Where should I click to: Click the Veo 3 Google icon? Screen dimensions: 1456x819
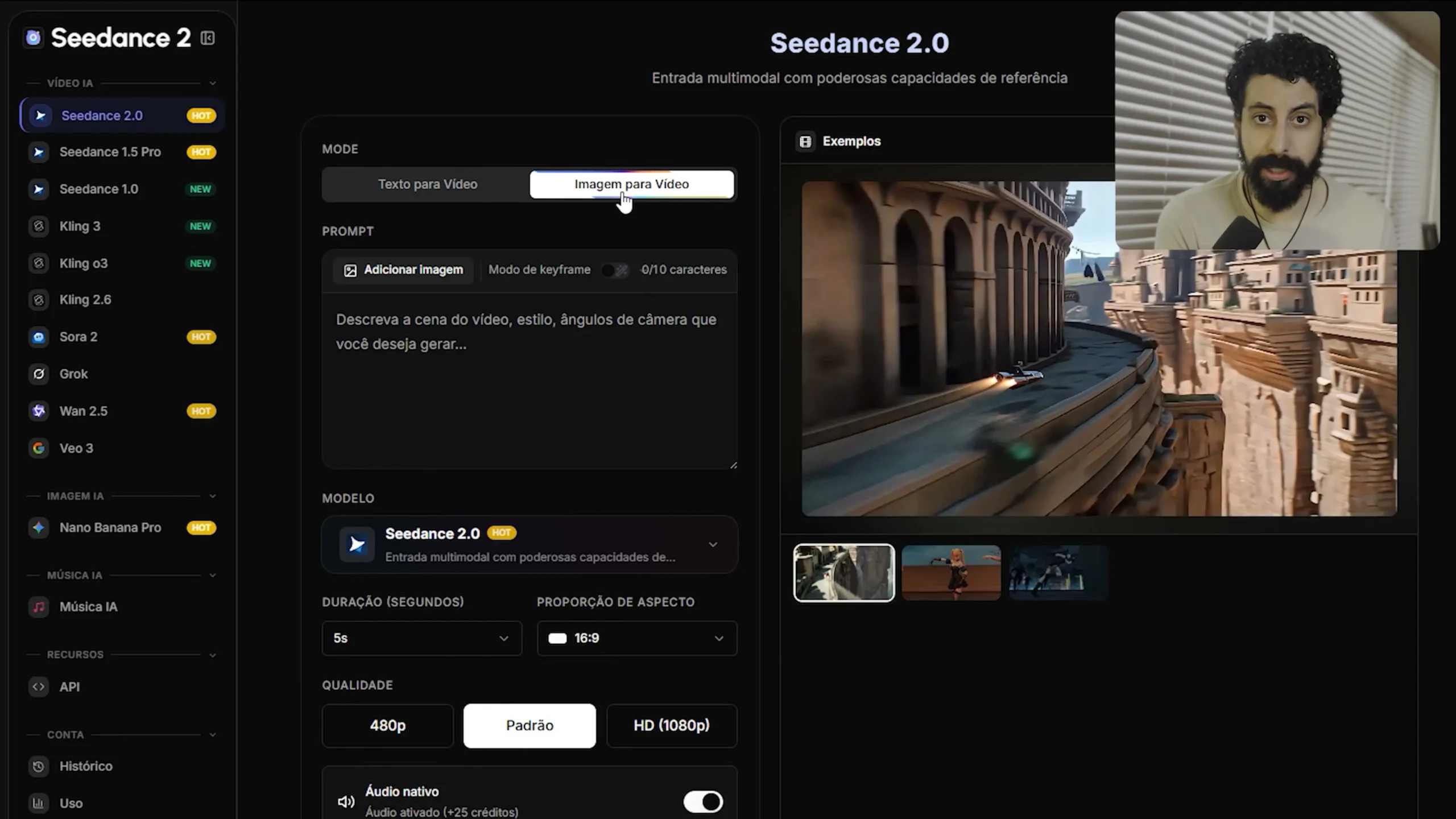click(x=39, y=448)
